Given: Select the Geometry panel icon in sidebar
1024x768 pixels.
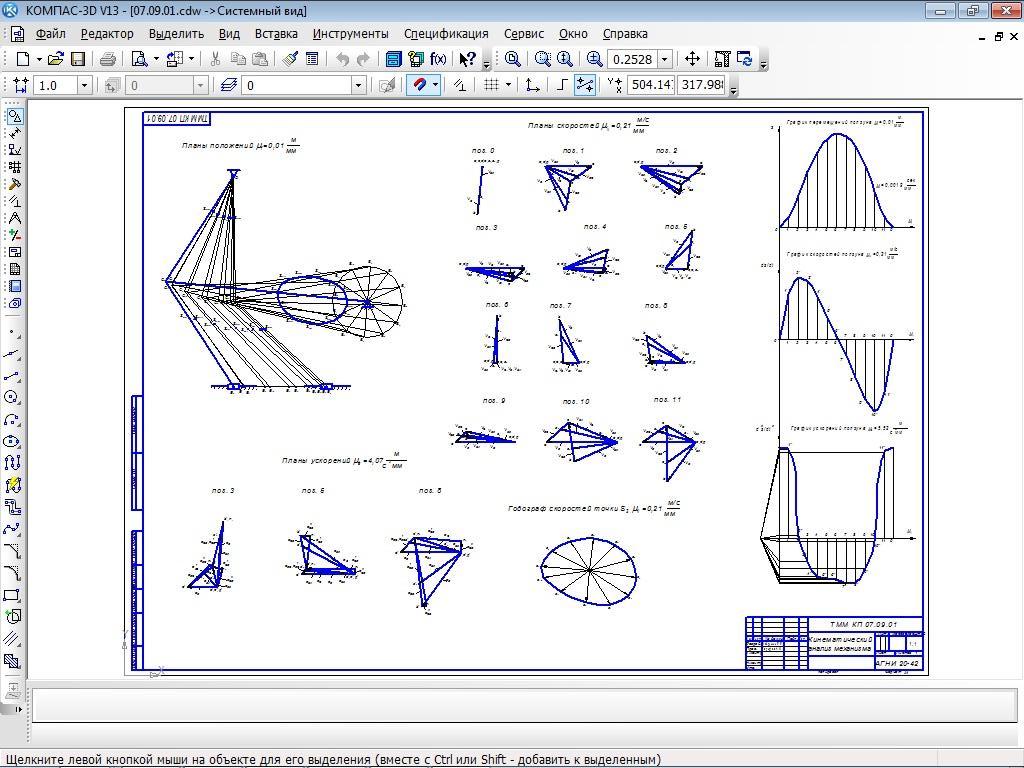Looking at the screenshot, I should click(x=14, y=116).
